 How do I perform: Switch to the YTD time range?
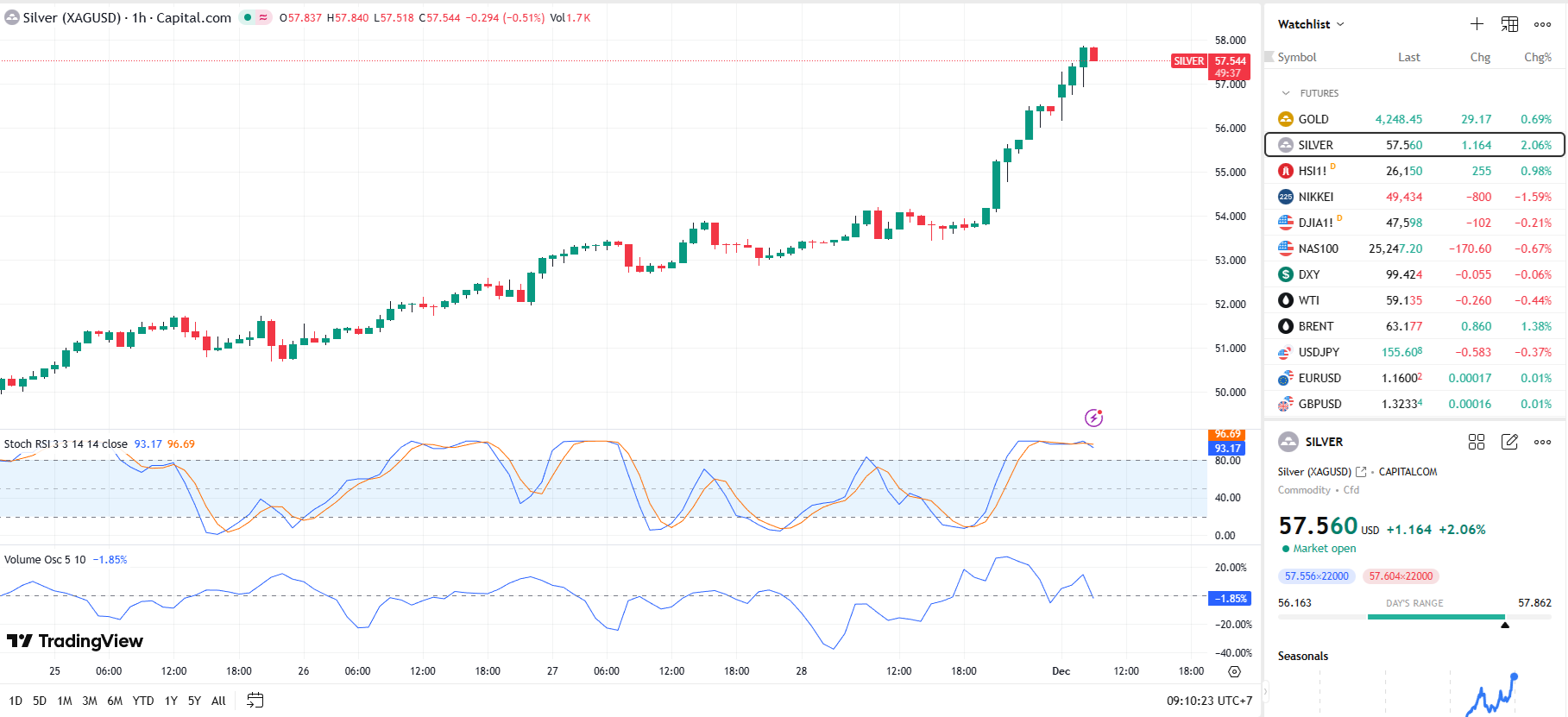point(143,701)
